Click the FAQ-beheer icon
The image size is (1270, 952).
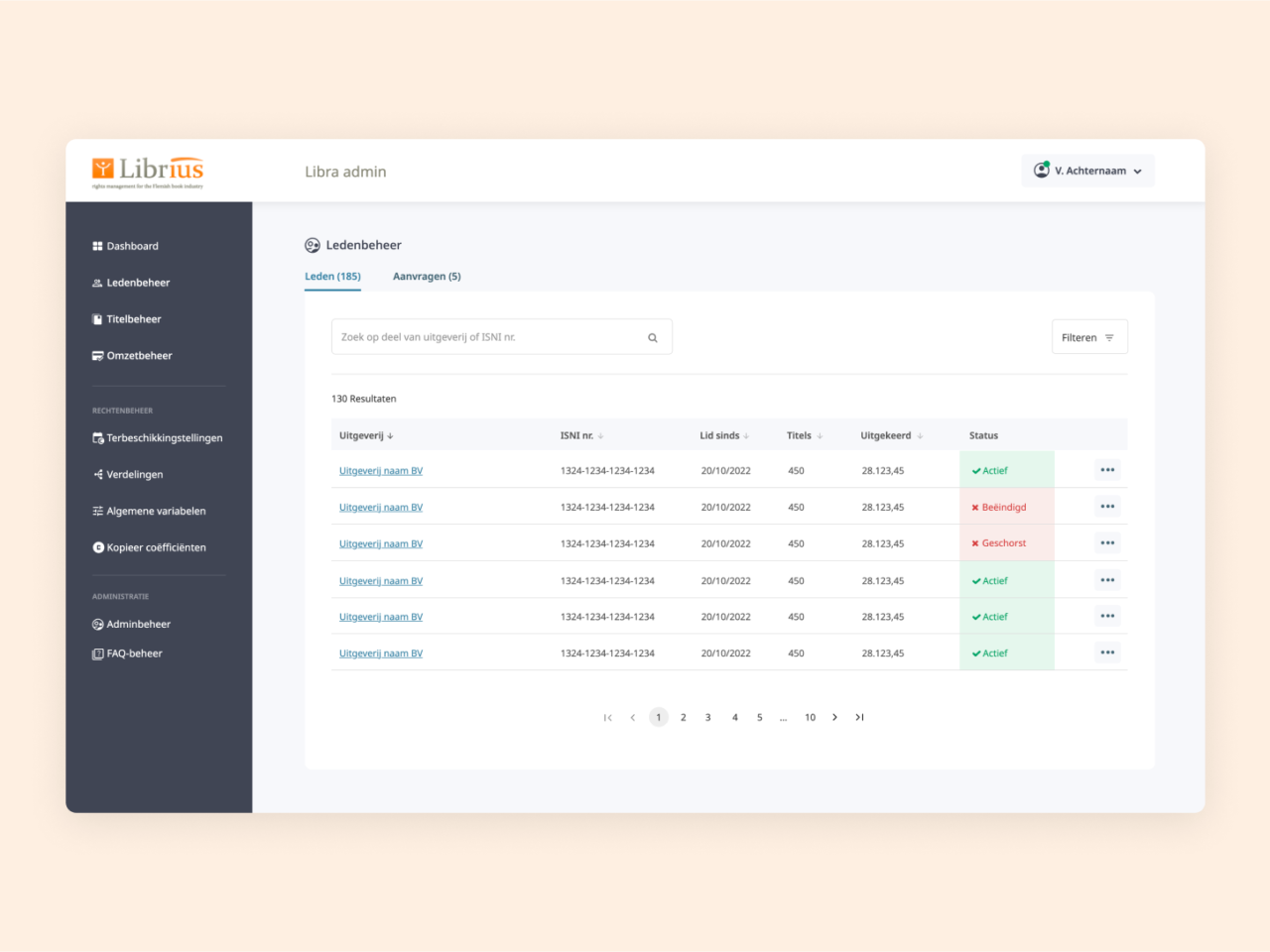96,653
